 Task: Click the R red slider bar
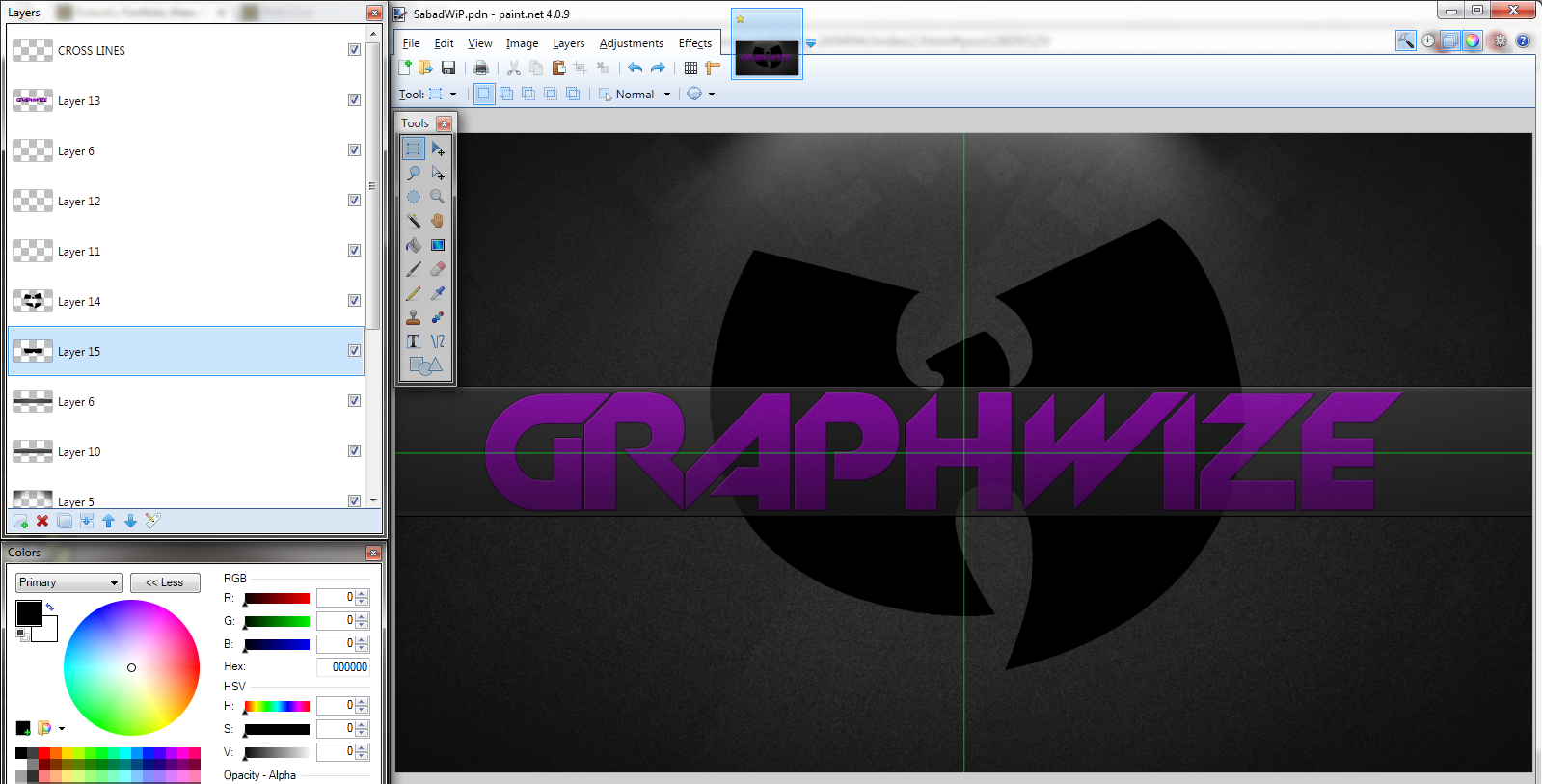(277, 598)
